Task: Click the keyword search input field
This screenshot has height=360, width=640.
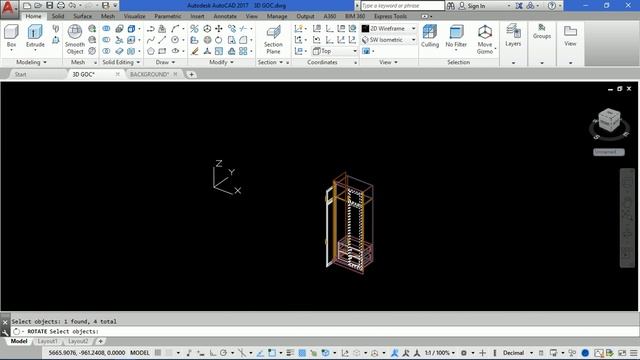Action: click(402, 5)
